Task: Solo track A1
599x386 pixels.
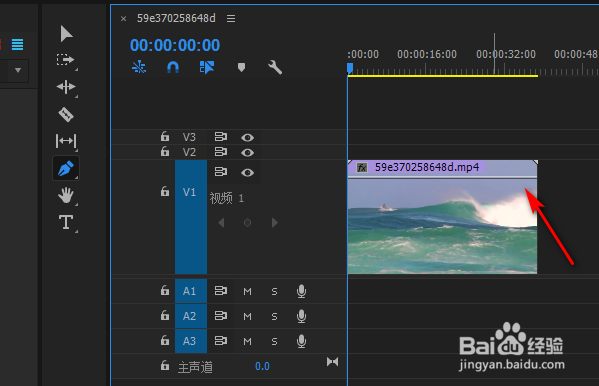Action: (x=274, y=292)
